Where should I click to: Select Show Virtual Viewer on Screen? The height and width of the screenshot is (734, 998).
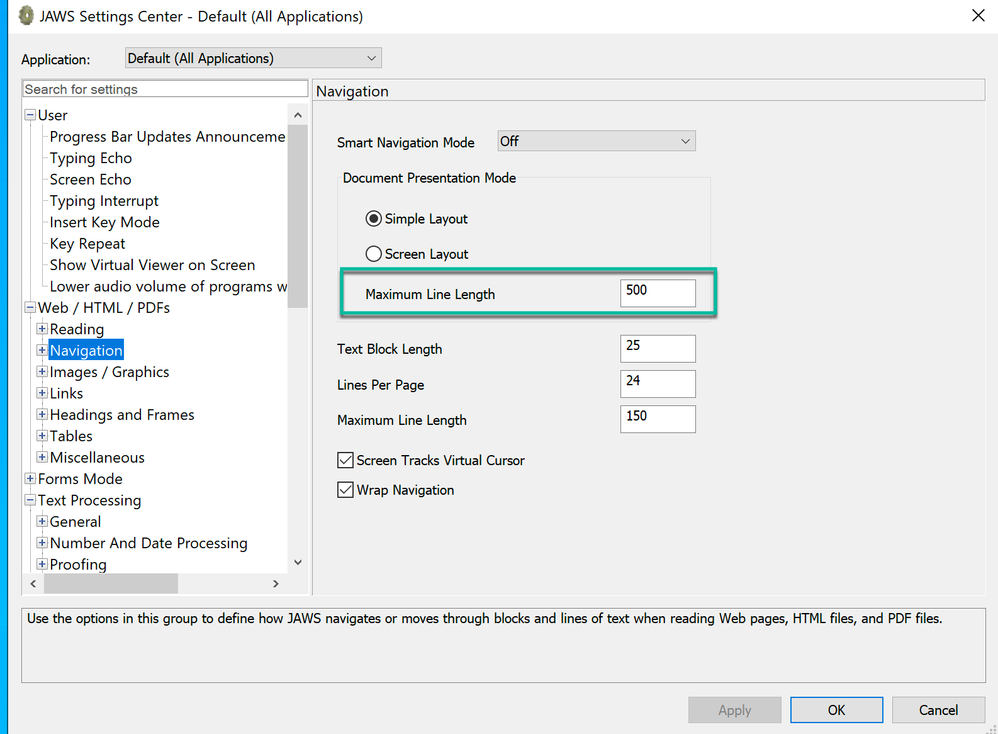pos(152,265)
